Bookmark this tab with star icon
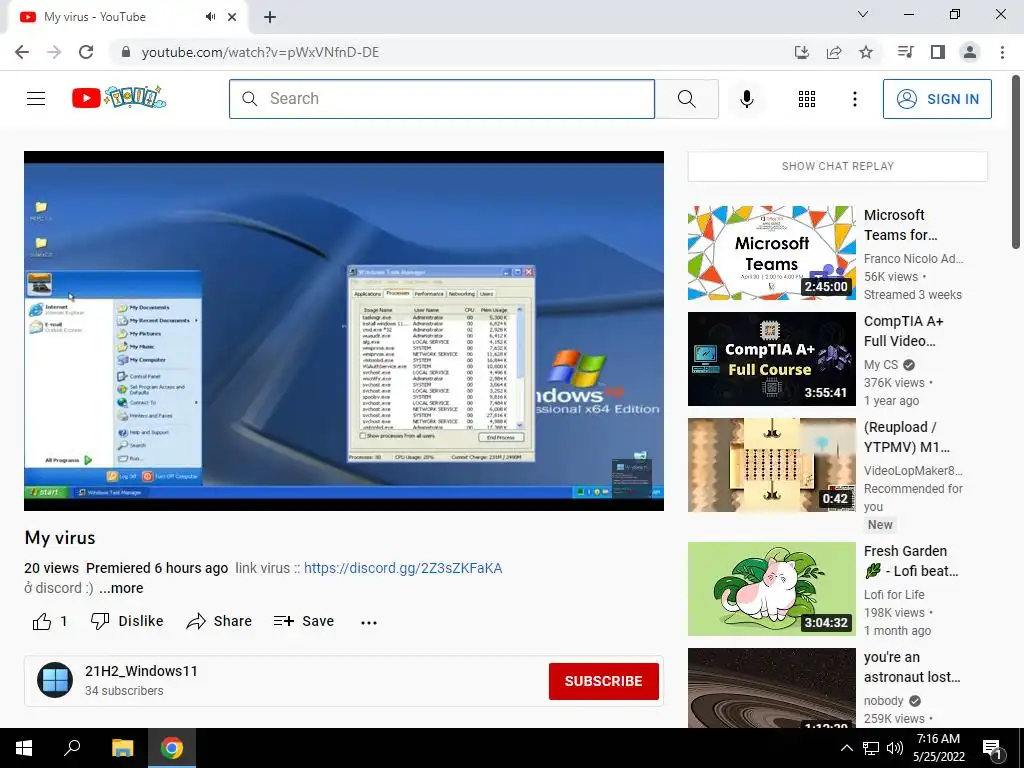Image resolution: width=1024 pixels, height=768 pixels. click(x=866, y=52)
